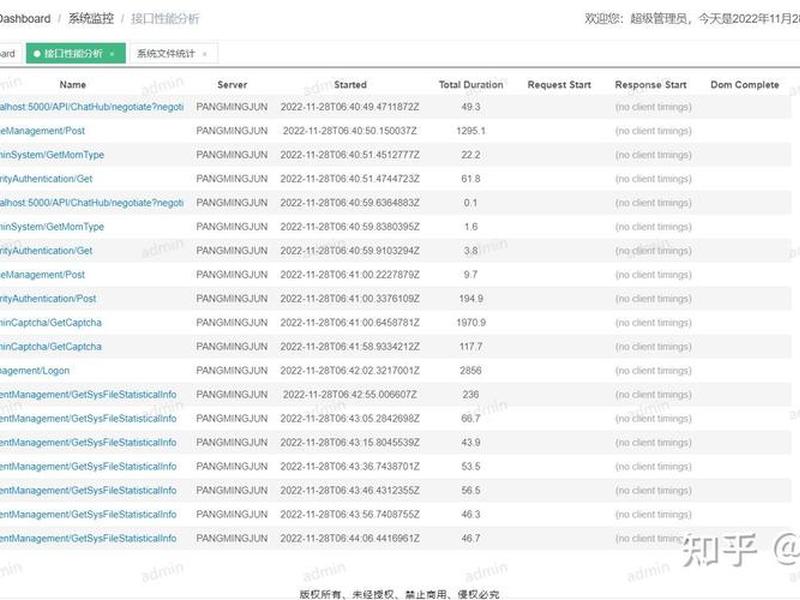
Task: Click started time 2022-11-28T06:42:02.3217001Z
Action: (350, 371)
